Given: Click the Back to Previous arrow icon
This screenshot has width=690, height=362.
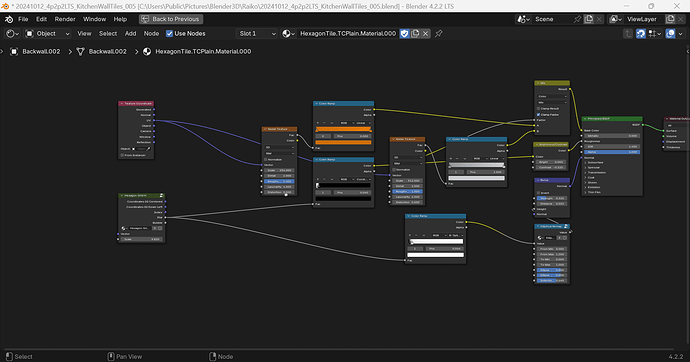Looking at the screenshot, I should tap(145, 19).
